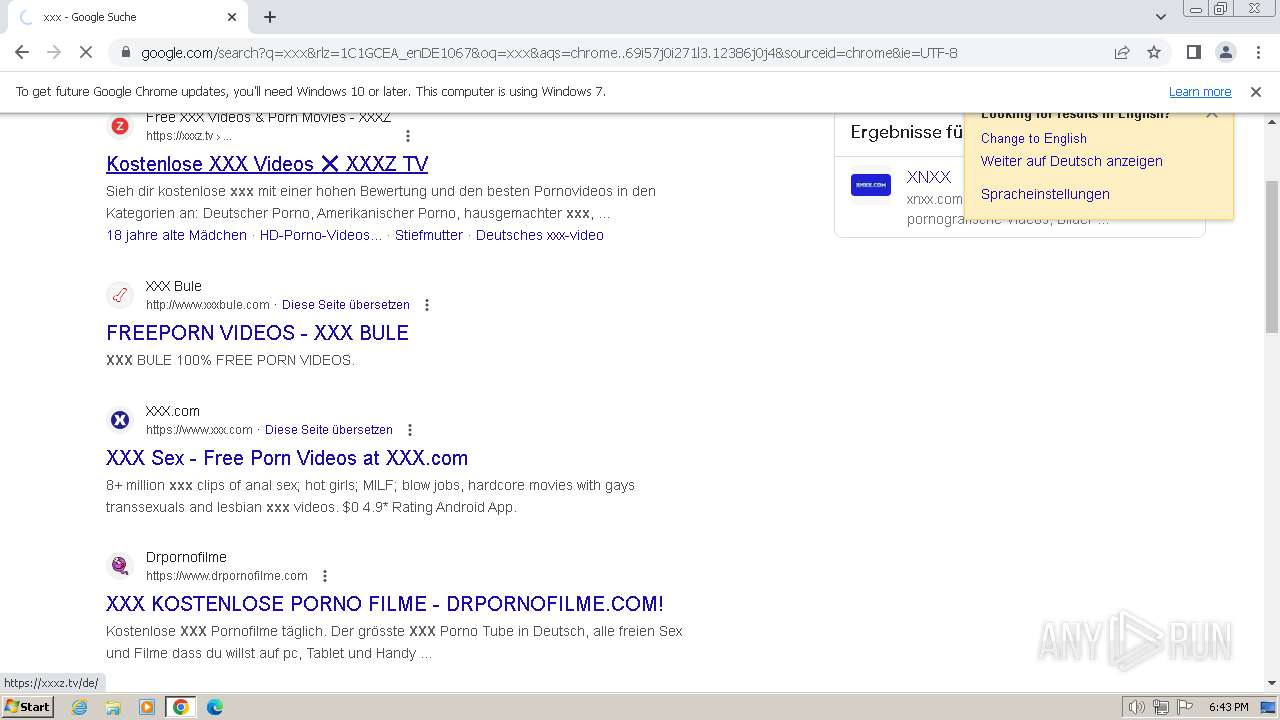Click the XNXX logo thumbnail
This screenshot has height=720, width=1280.
[x=871, y=185]
